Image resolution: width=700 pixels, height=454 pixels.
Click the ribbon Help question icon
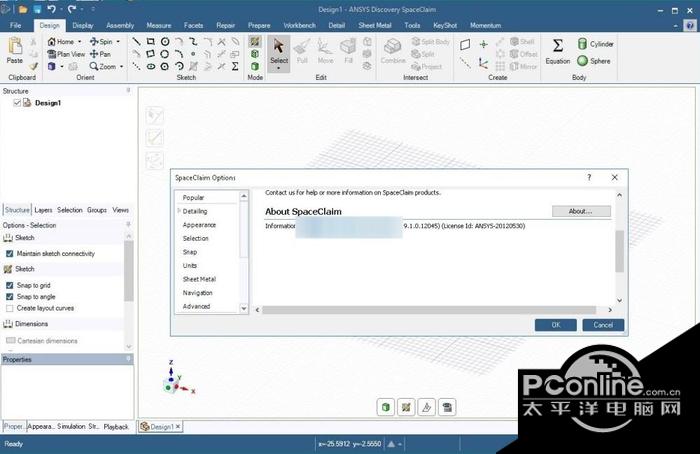(x=690, y=25)
